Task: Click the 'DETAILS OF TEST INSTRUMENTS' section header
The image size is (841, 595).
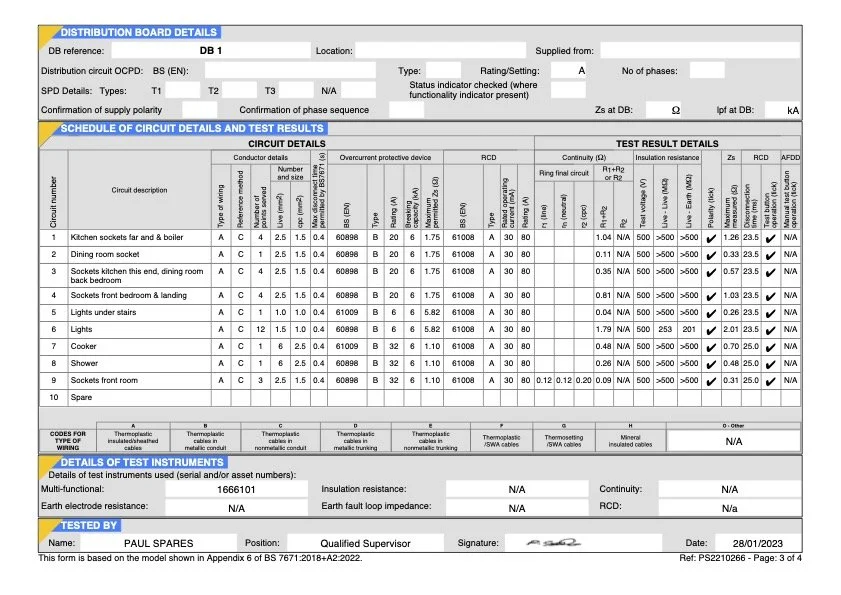Action: 142,462
